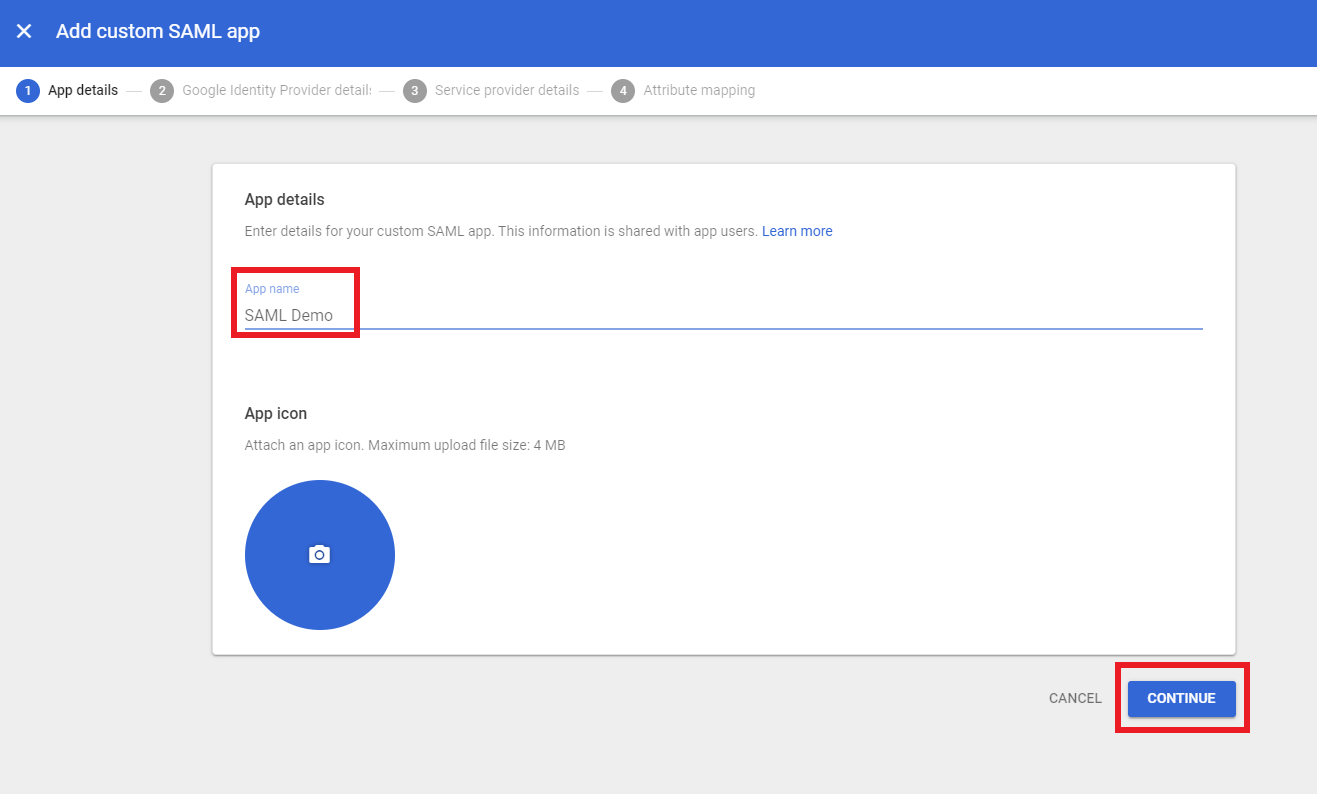1317x794 pixels.
Task: Click the "App icon" section heading
Action: [x=275, y=413]
